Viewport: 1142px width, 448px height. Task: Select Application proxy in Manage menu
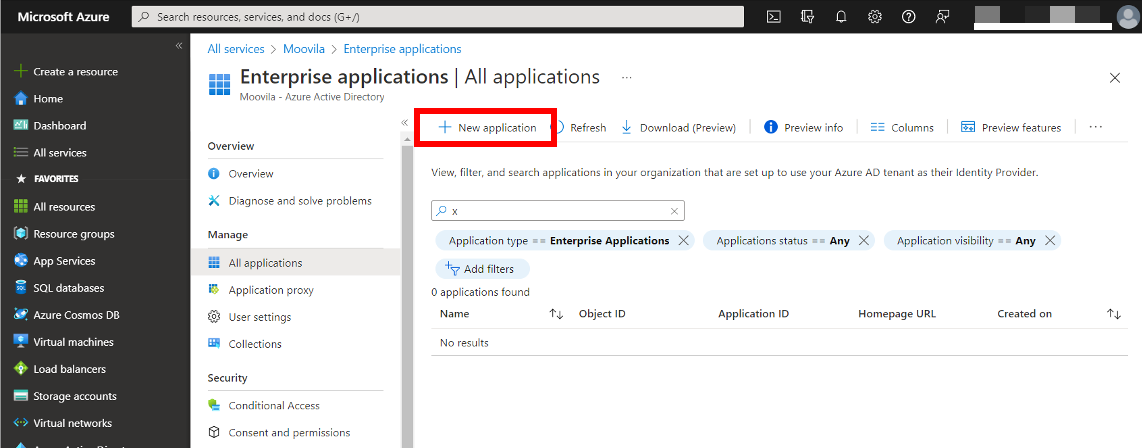(x=270, y=290)
